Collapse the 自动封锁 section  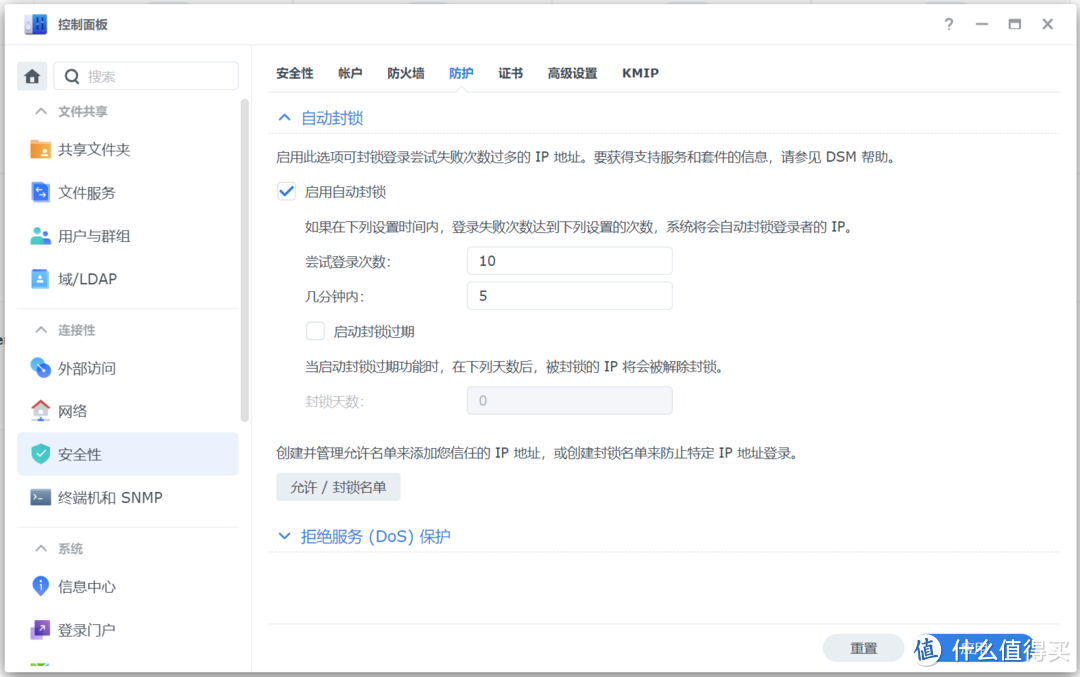pos(284,117)
